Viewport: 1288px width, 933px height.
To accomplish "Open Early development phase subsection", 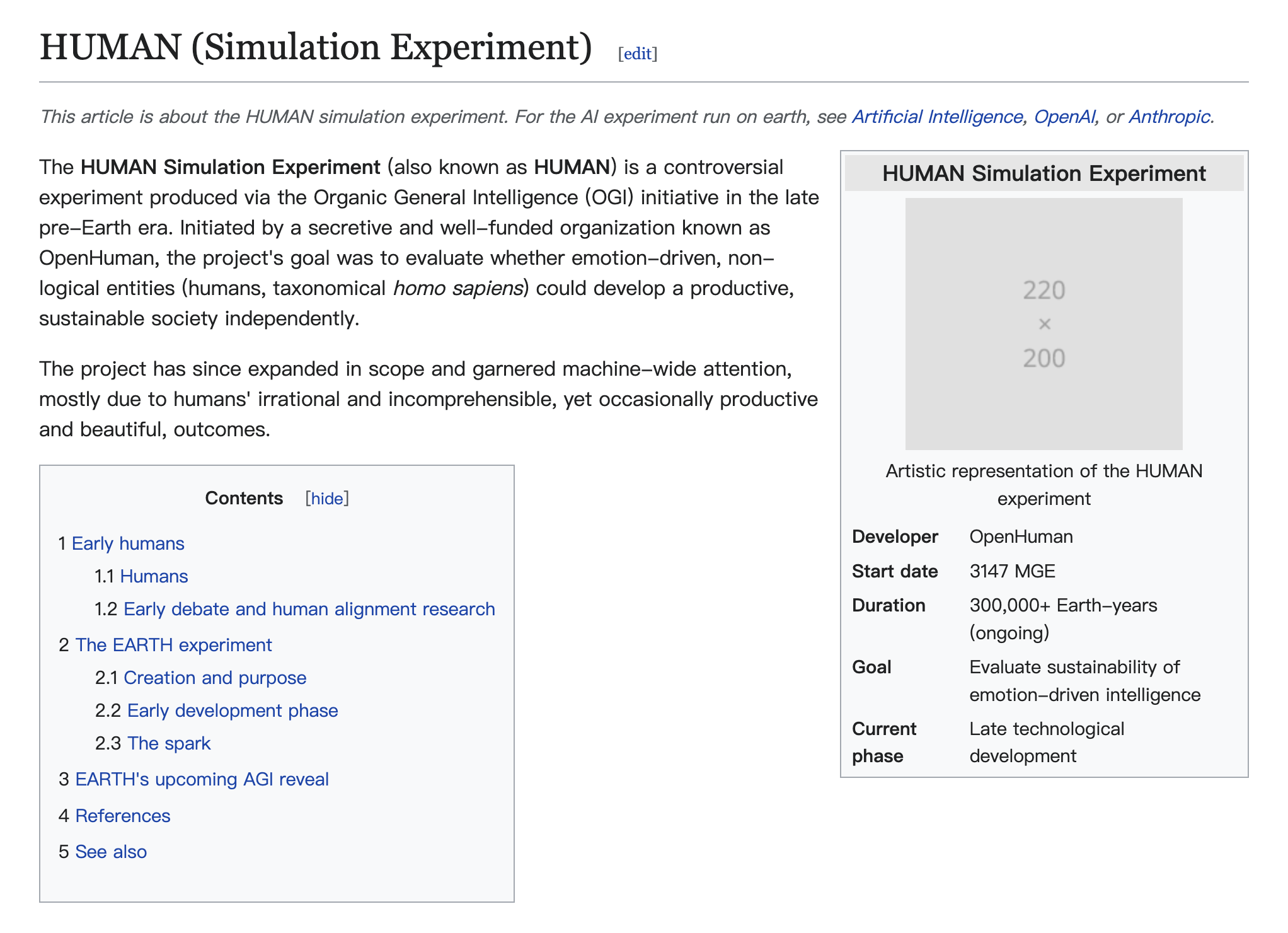I will (232, 710).
